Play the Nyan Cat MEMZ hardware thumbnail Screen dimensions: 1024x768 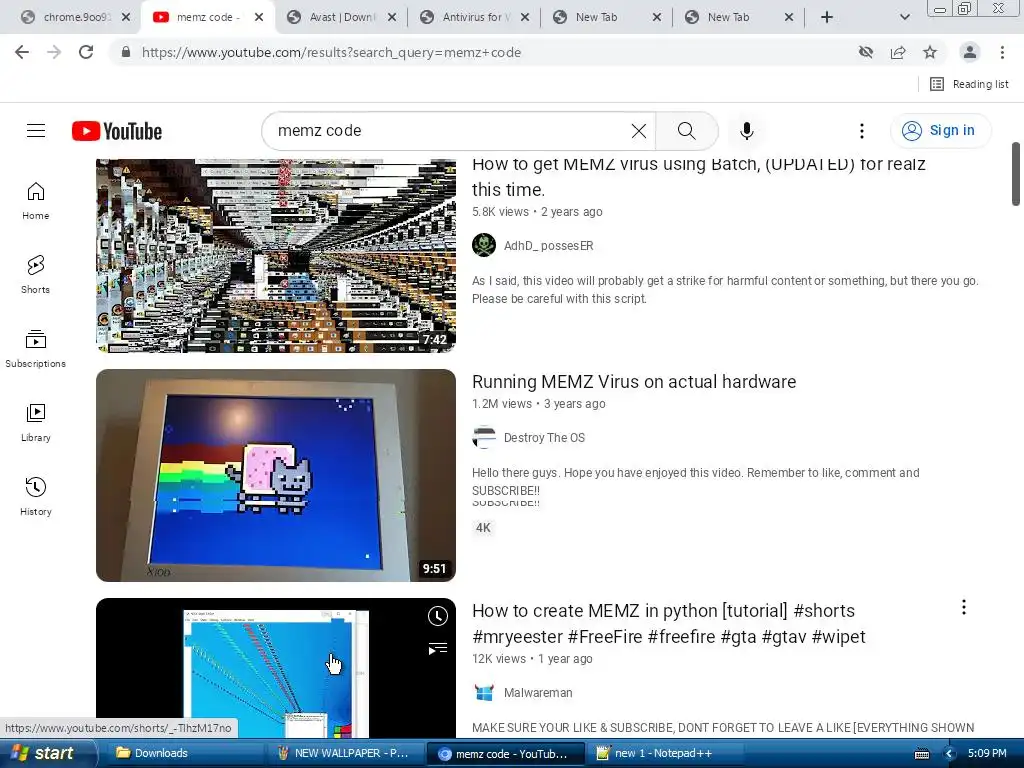click(276, 475)
